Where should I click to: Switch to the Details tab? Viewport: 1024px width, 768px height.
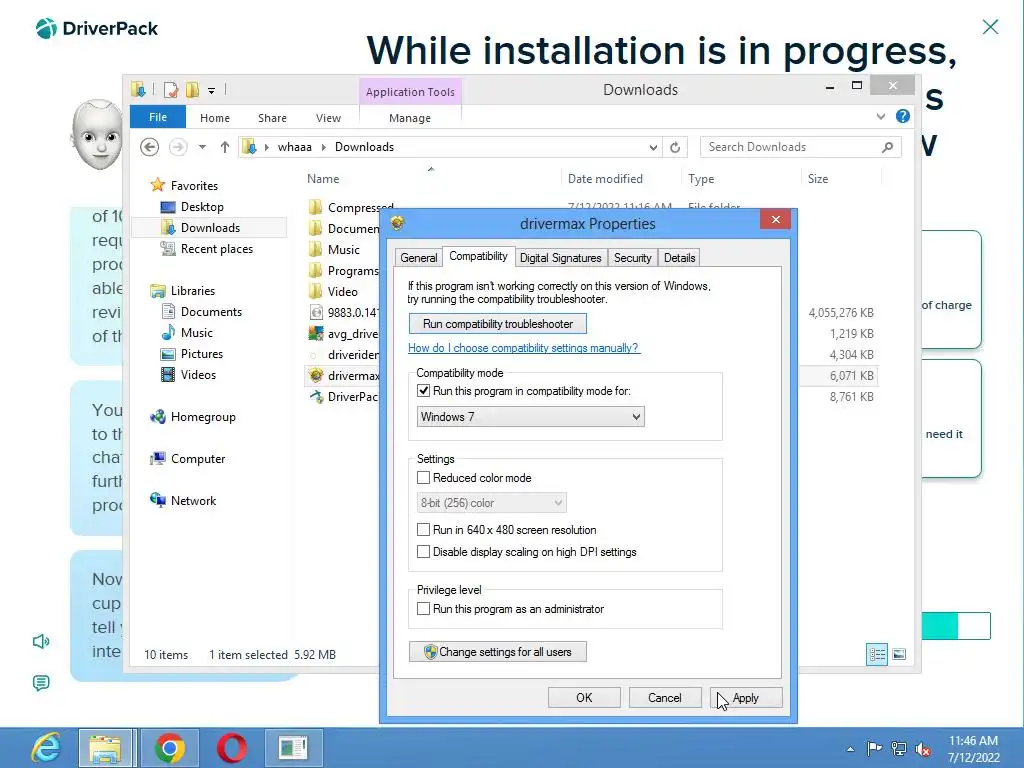tap(679, 258)
